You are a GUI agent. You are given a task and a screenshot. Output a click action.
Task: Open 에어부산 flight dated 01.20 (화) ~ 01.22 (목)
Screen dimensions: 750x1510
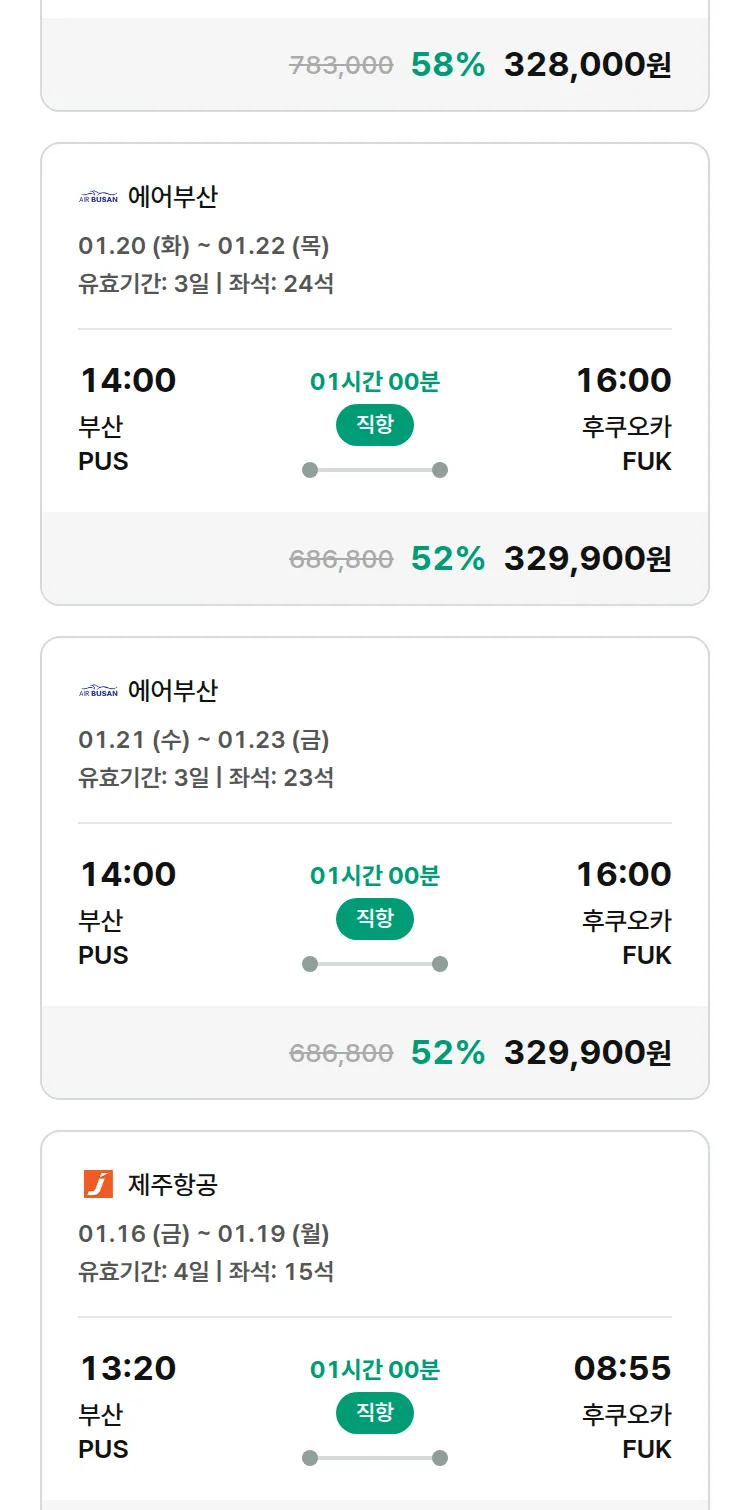[204, 246]
